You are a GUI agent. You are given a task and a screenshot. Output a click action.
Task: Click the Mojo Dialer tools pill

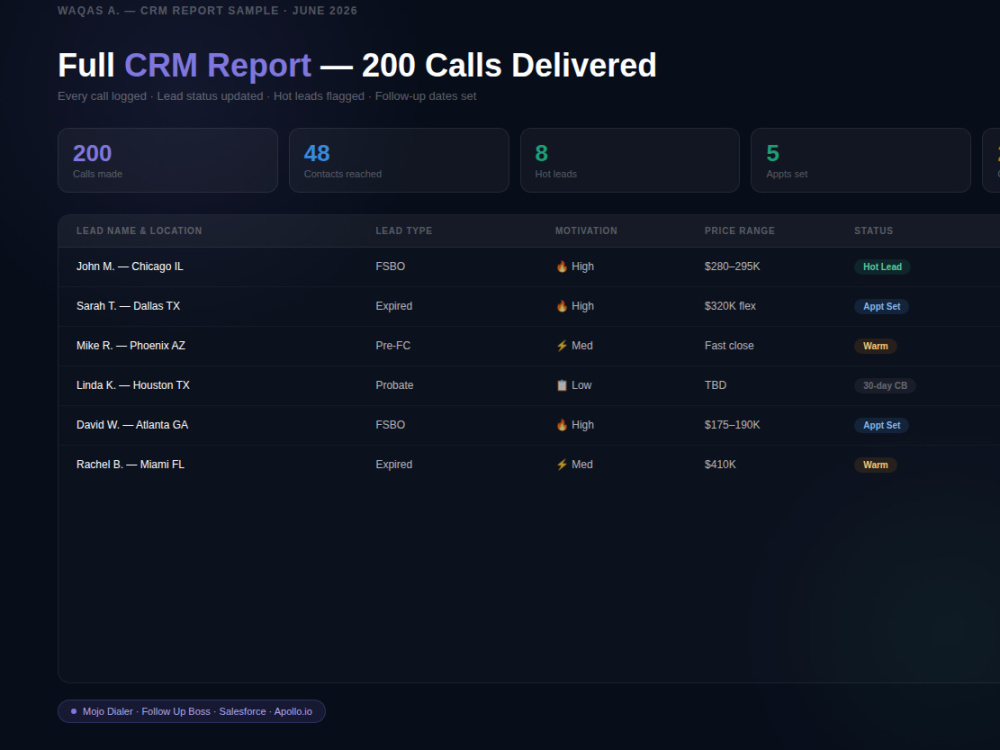pyautogui.click(x=191, y=711)
